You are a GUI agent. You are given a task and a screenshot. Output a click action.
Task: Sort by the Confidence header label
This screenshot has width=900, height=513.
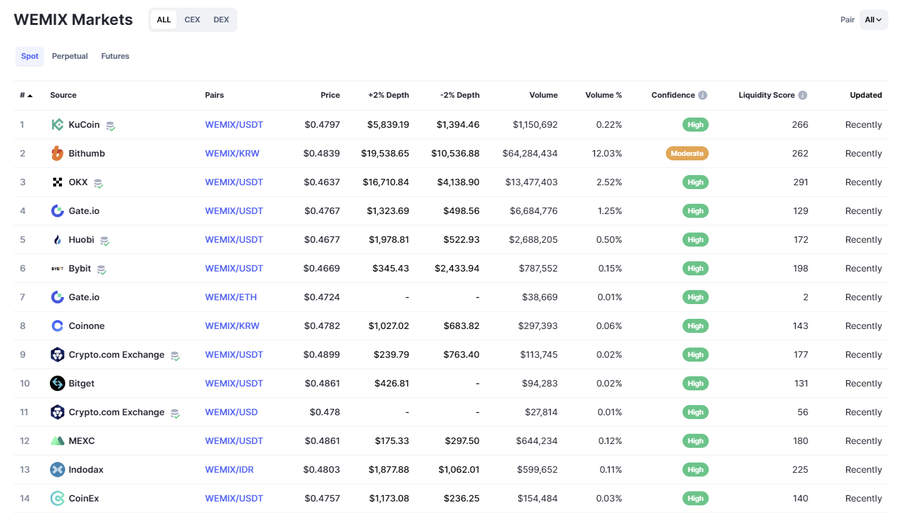point(673,95)
